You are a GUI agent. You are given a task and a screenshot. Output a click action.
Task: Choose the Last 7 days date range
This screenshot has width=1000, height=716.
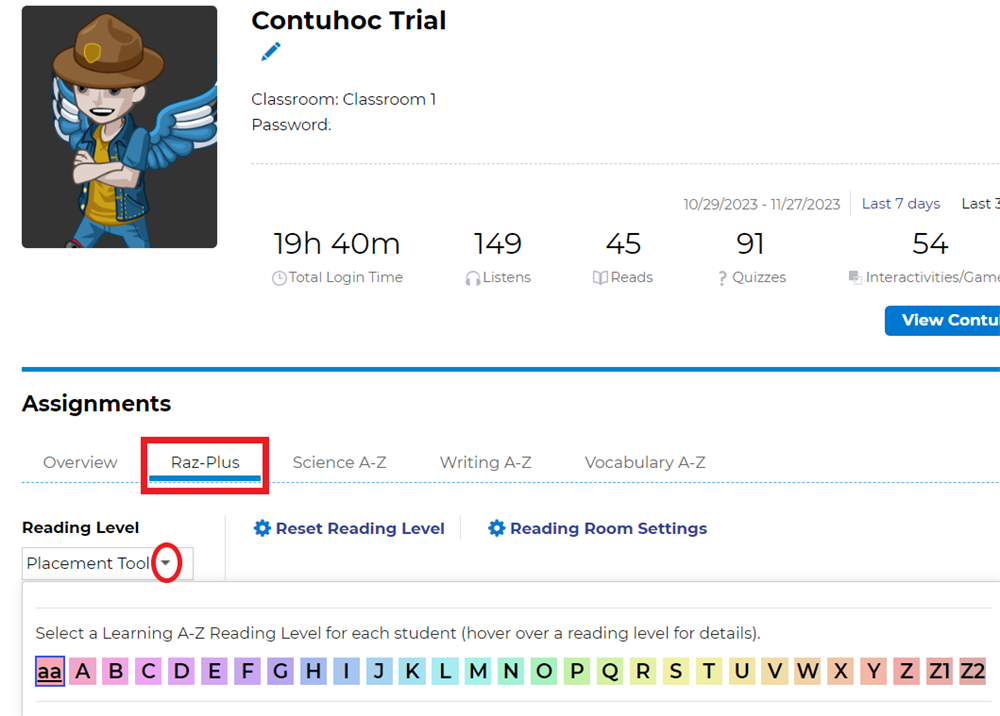coord(901,204)
